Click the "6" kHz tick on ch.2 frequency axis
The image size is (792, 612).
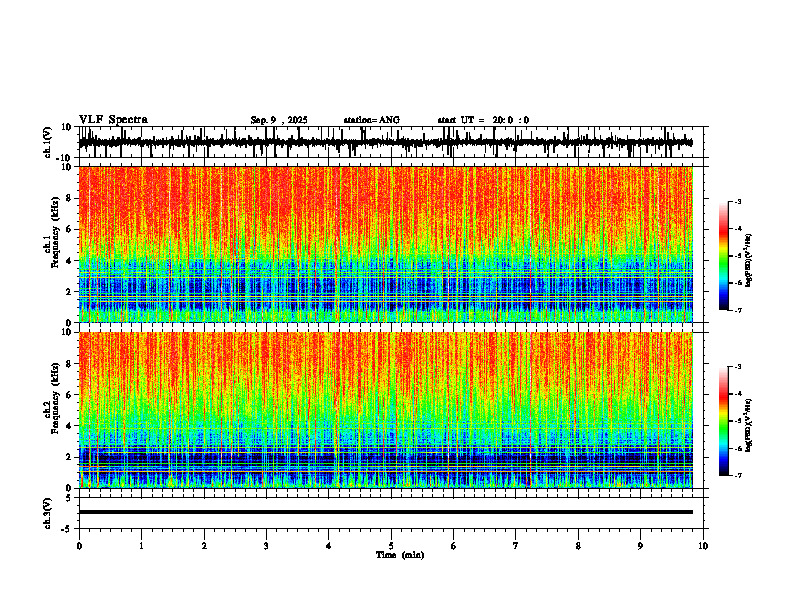point(69,395)
